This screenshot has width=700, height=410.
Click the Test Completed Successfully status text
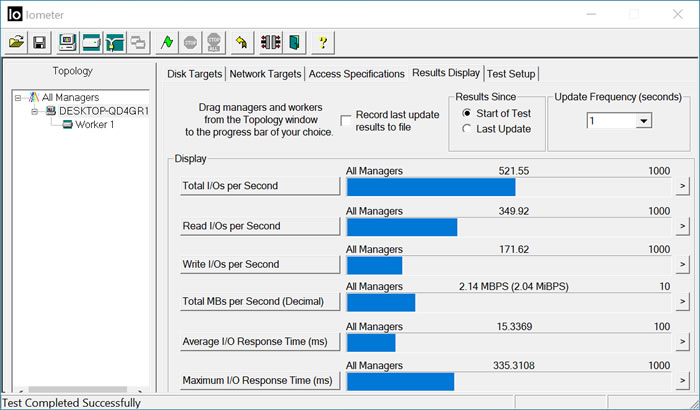pyautogui.click(x=71, y=403)
